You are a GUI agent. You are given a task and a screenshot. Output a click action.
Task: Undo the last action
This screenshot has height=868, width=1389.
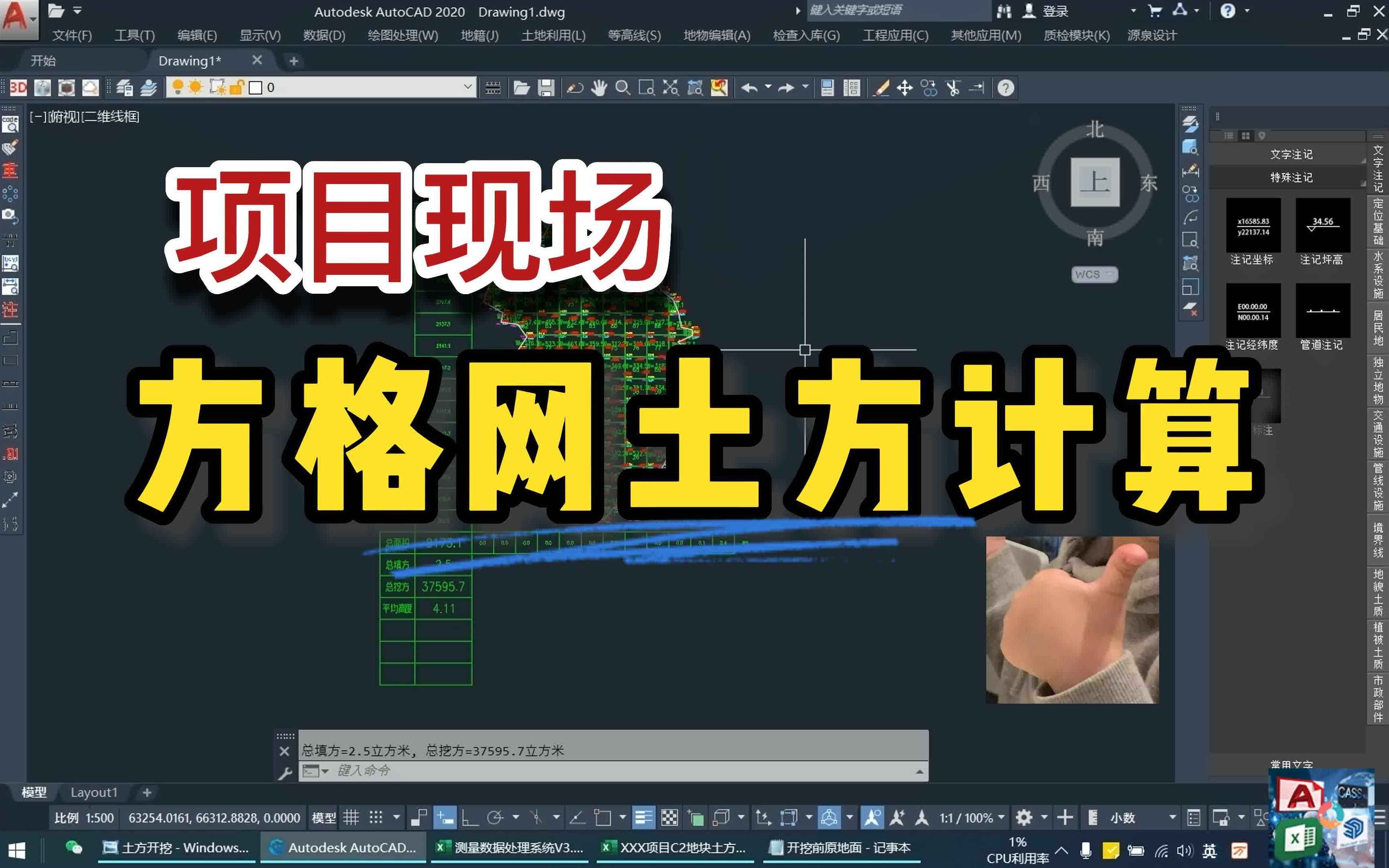(749, 87)
